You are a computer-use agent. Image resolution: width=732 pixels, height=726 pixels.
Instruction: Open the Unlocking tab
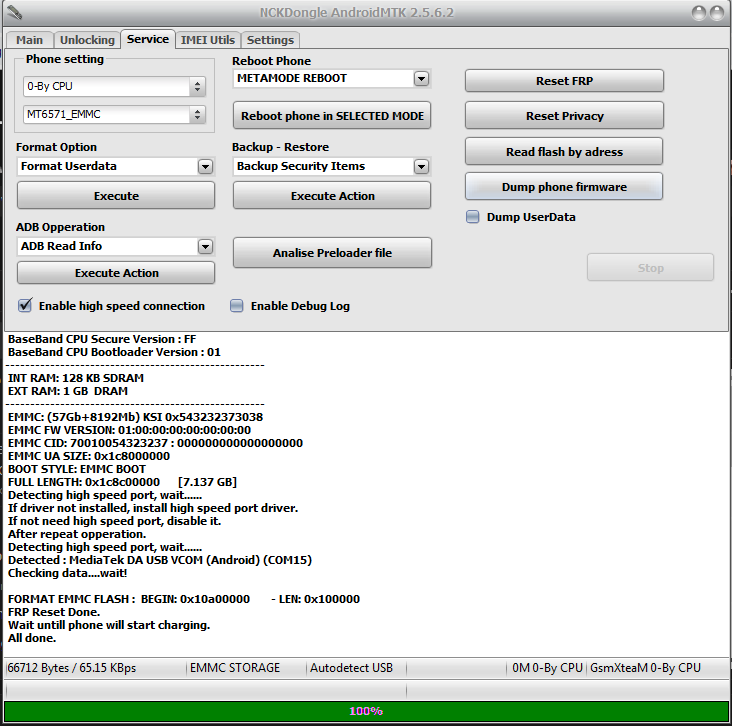(87, 40)
